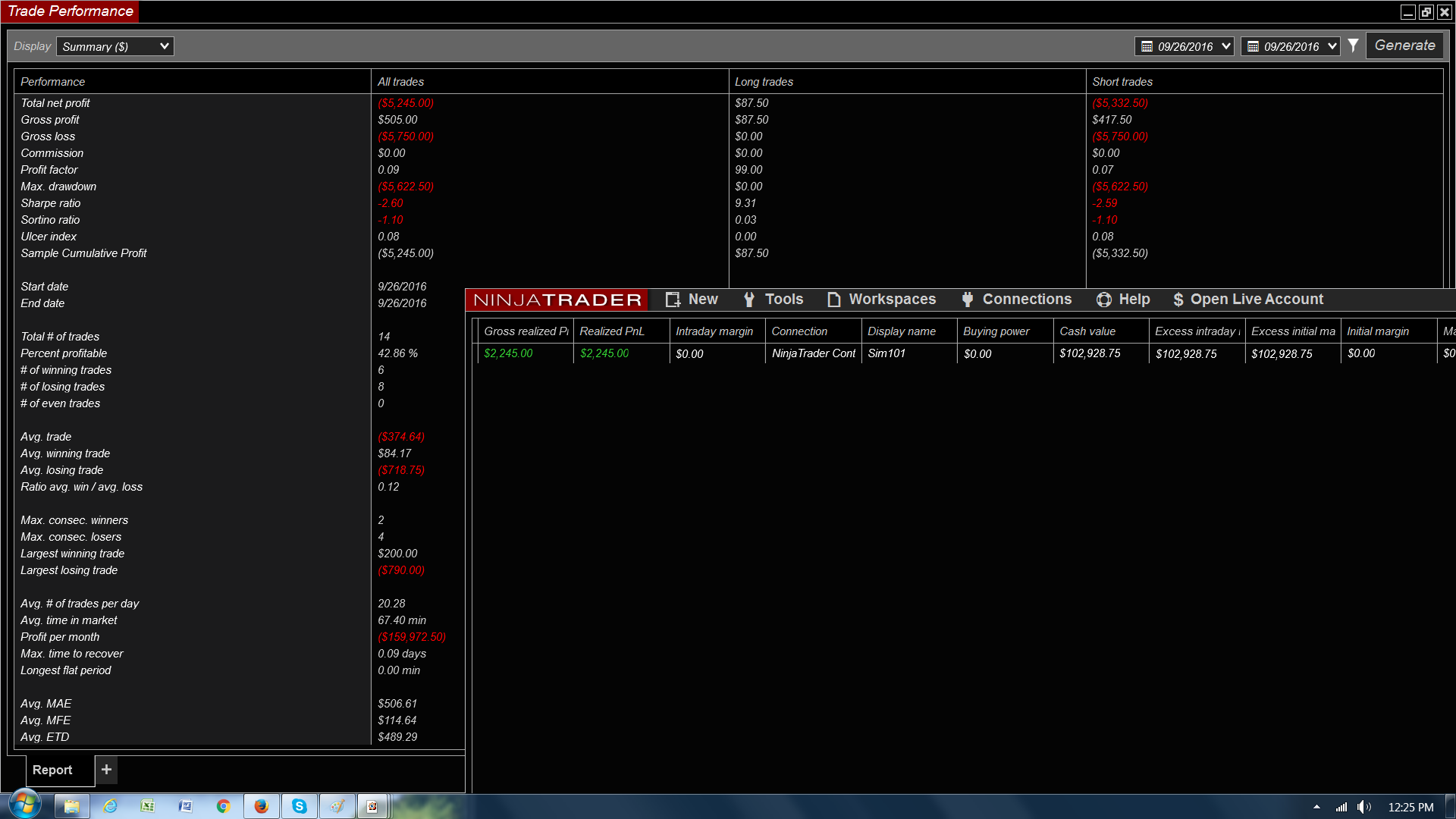Click the NinjaTrader logo
The image size is (1456, 819).
pyautogui.click(x=557, y=300)
